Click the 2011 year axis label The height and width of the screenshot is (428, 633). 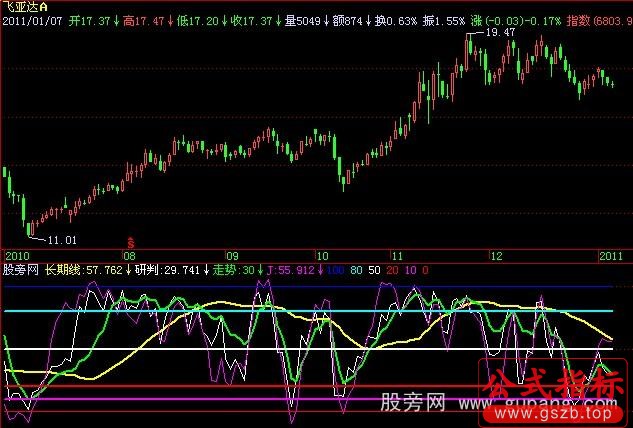coord(610,254)
